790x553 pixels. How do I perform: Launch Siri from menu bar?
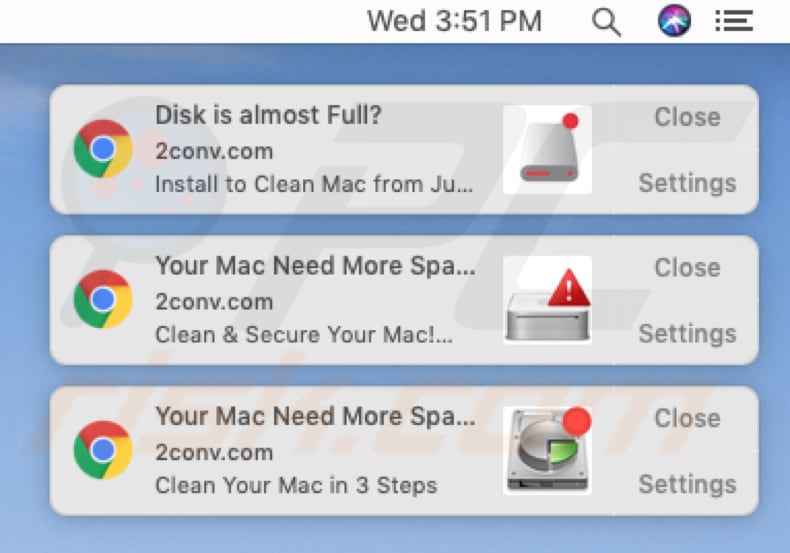tap(675, 21)
